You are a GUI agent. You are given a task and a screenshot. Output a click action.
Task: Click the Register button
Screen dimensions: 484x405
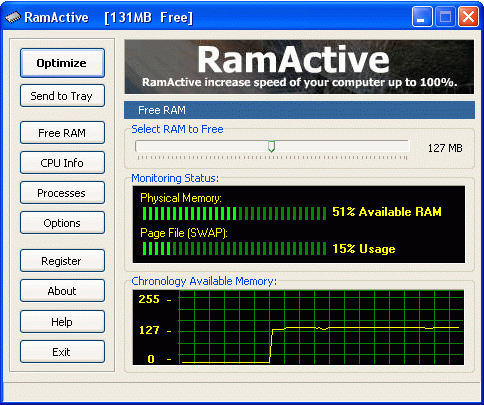(x=62, y=261)
